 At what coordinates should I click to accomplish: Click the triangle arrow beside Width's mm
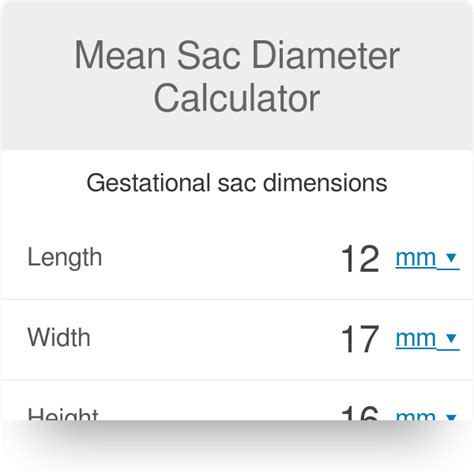click(x=451, y=338)
